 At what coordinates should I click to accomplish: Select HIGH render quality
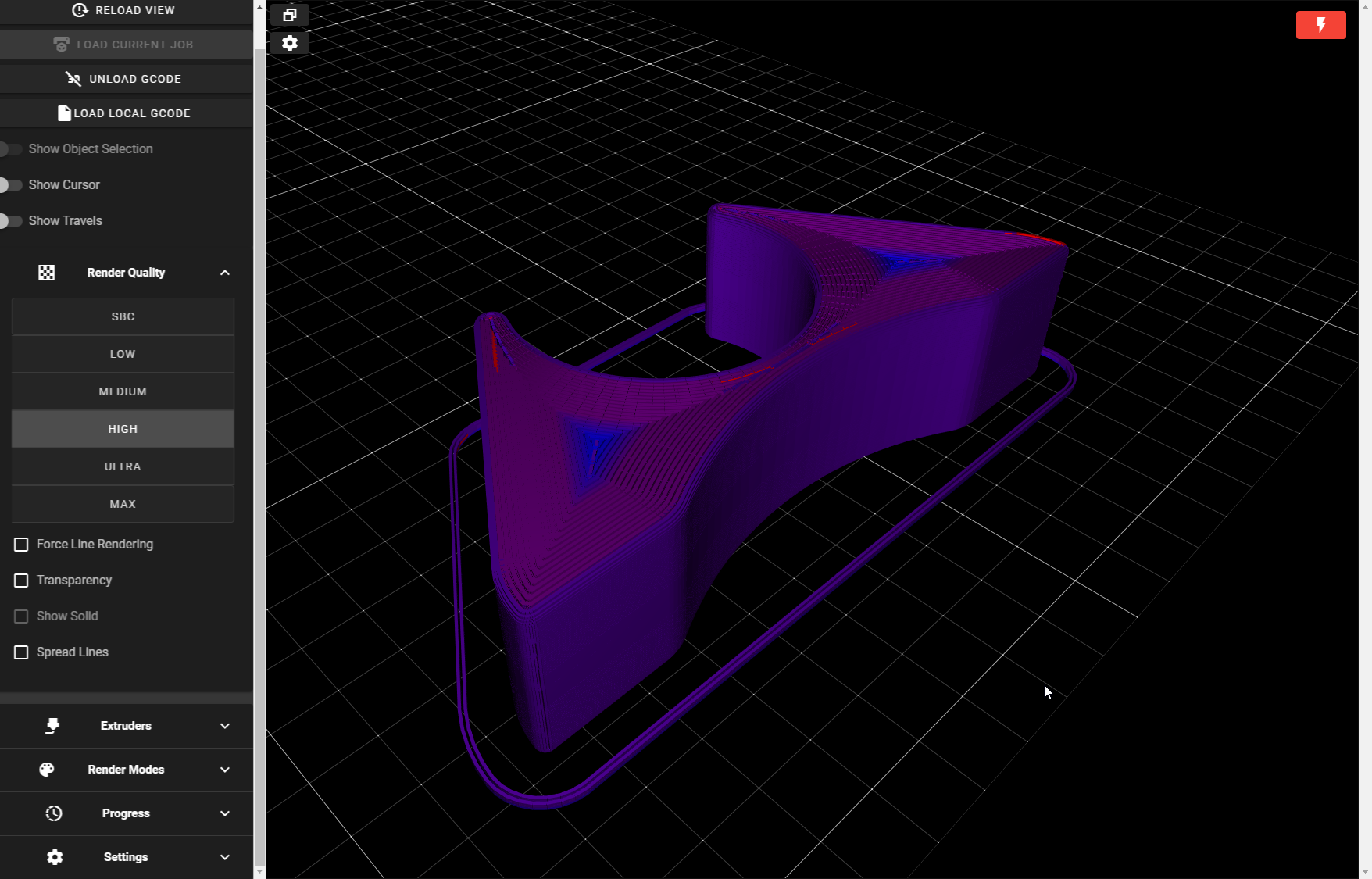[x=123, y=429]
